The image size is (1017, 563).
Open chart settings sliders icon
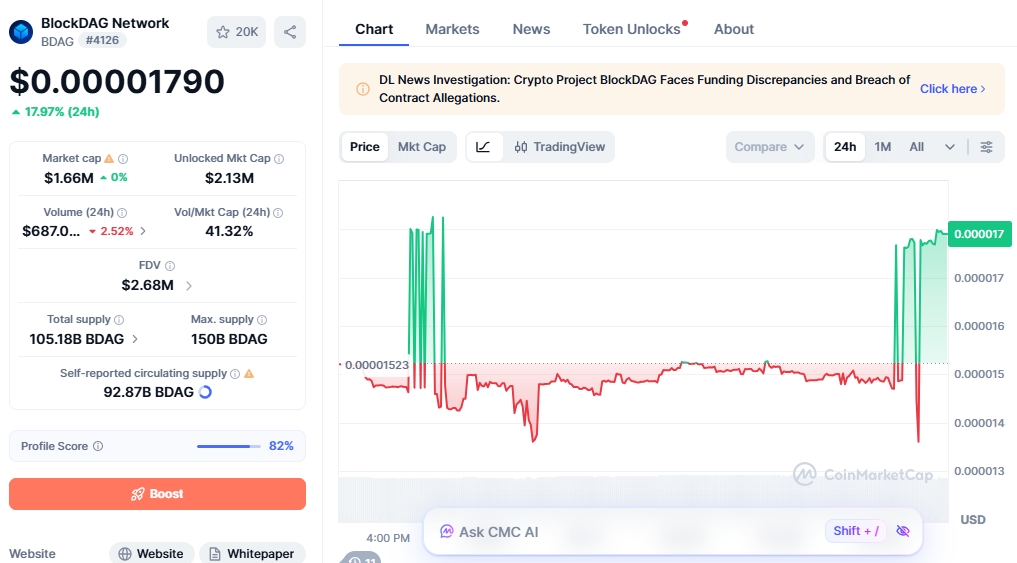(986, 147)
